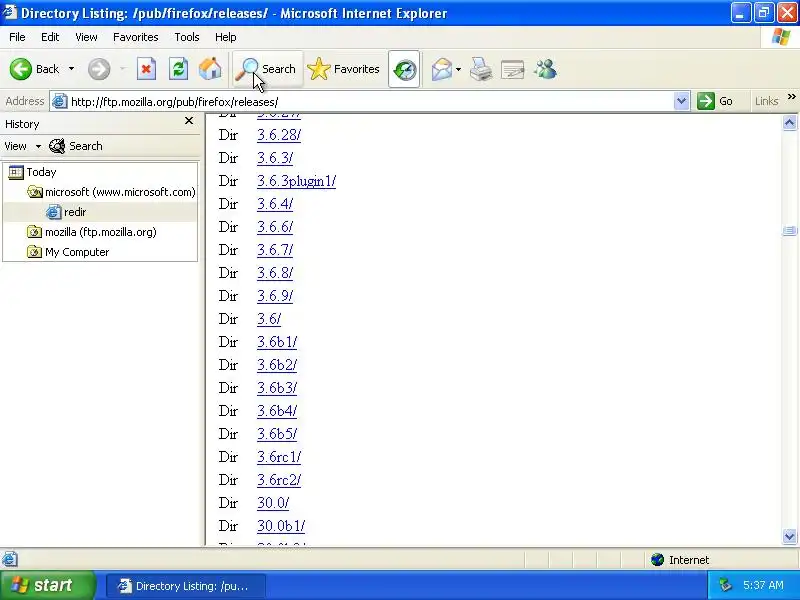
Task: Open the 3.6b3/ directory link
Action: coord(277,388)
